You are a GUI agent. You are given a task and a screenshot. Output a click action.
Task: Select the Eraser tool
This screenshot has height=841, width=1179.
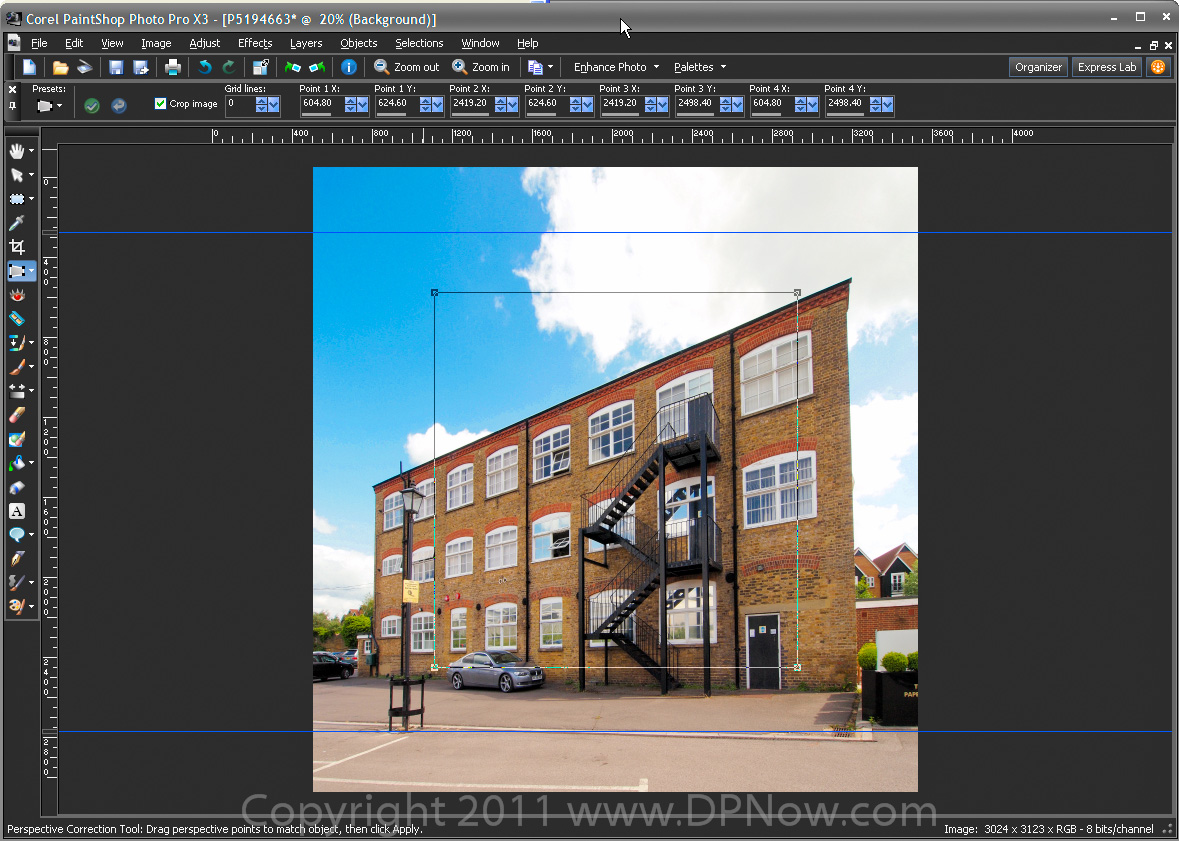17,415
